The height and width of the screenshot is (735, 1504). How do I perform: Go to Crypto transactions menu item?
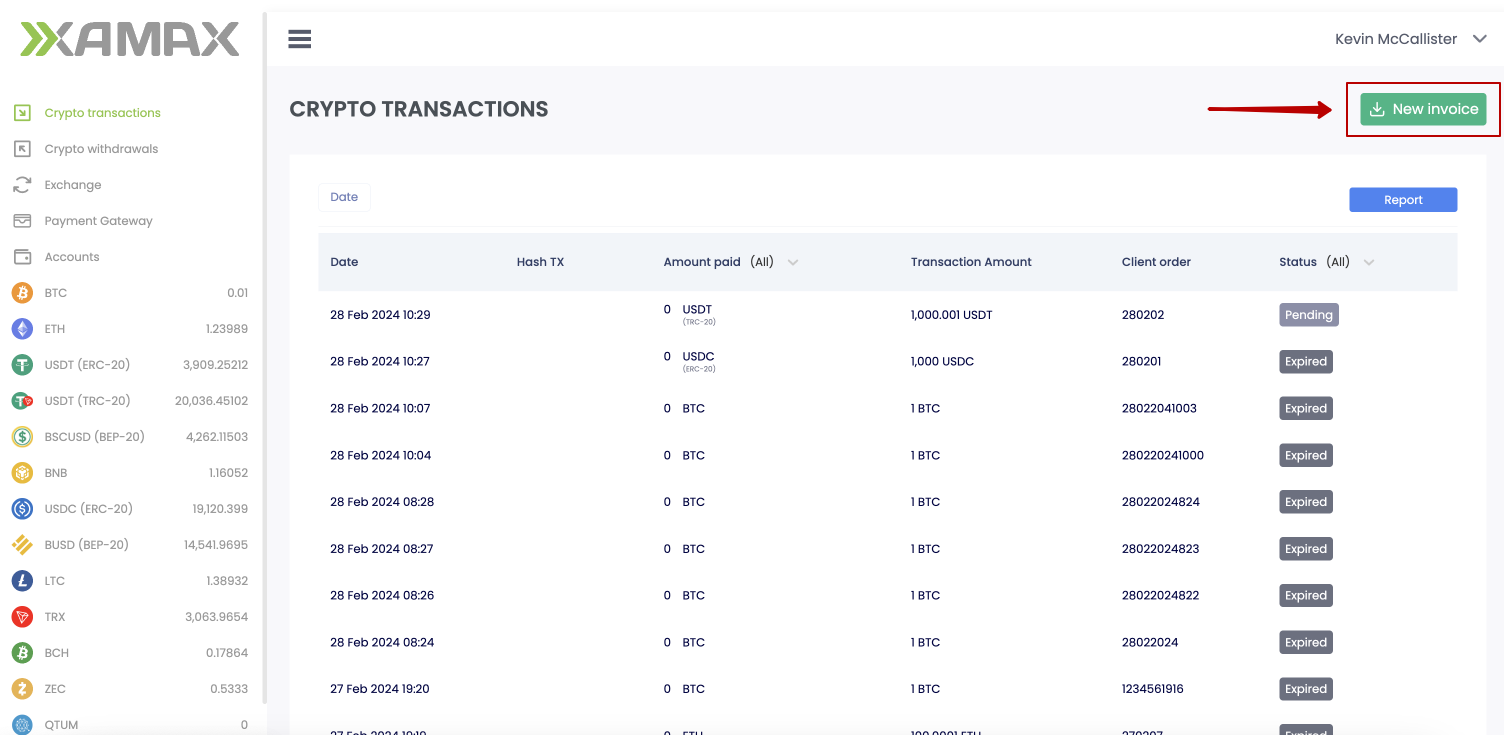pyautogui.click(x=102, y=113)
